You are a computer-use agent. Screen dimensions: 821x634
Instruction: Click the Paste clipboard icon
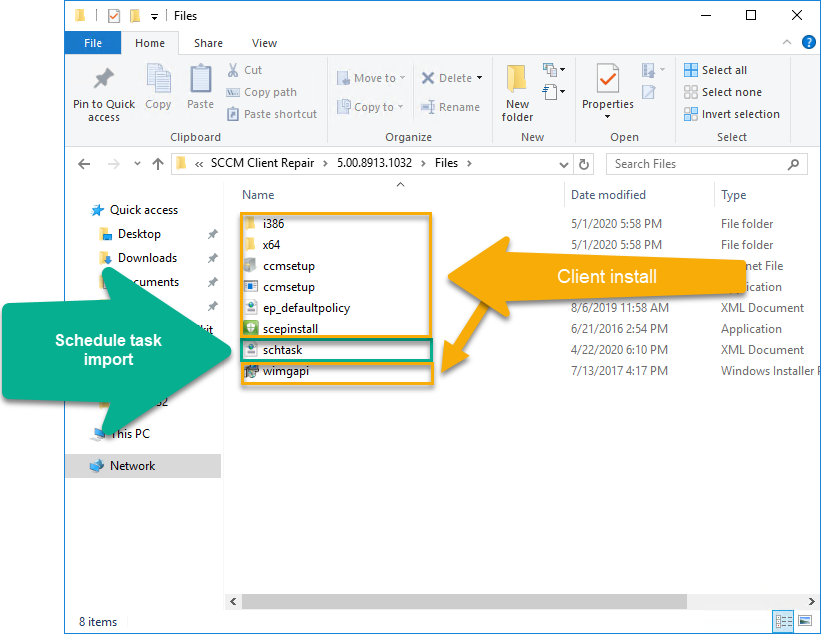pos(201,80)
